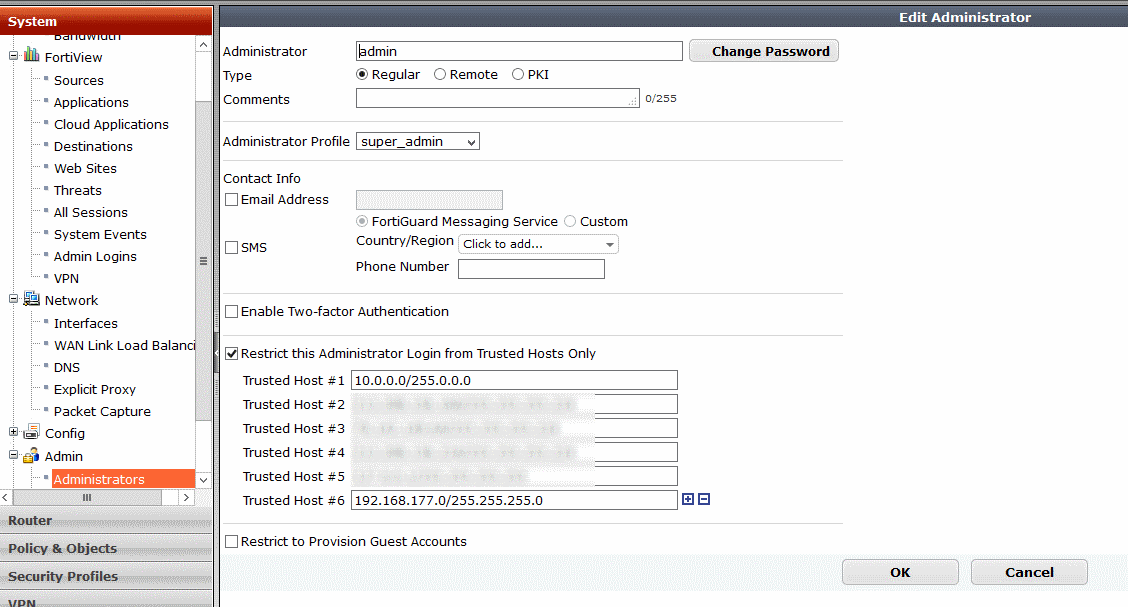Image resolution: width=1128 pixels, height=607 pixels.
Task: Enable Two-factor Authentication checkbox
Action: pos(232,312)
